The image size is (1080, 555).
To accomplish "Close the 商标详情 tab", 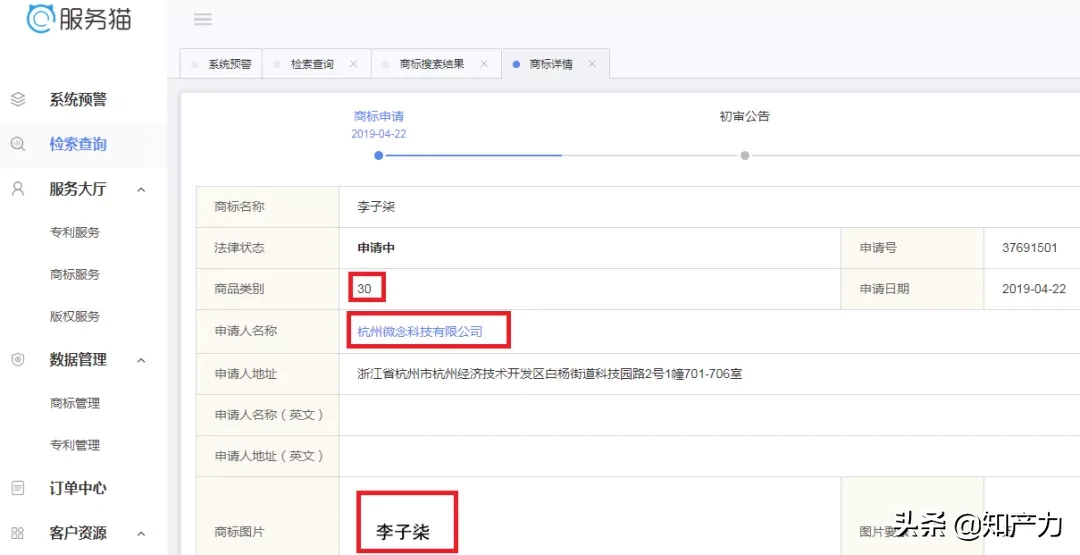I will point(592,64).
